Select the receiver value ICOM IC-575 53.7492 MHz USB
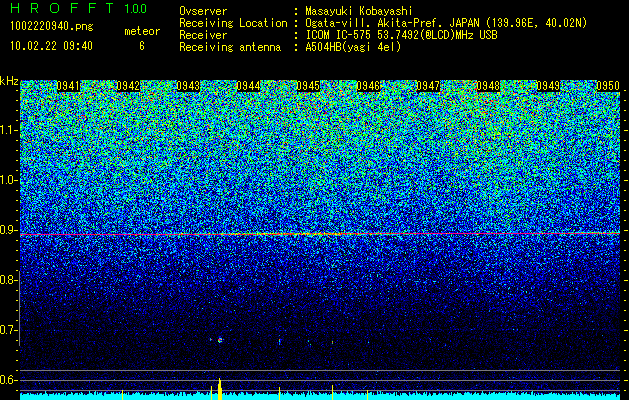 (x=401, y=35)
